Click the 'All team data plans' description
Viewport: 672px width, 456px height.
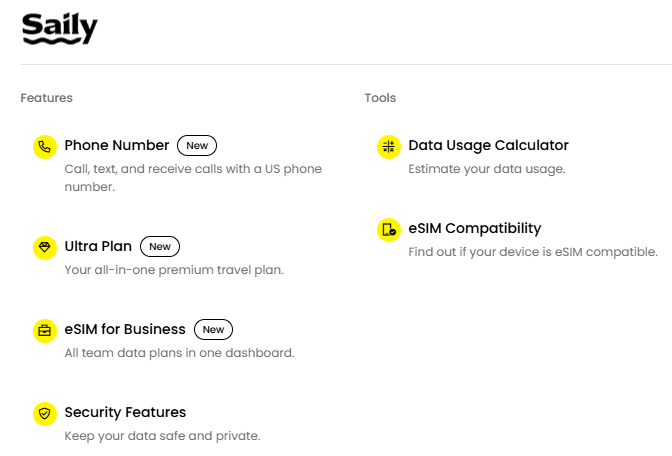coord(180,353)
